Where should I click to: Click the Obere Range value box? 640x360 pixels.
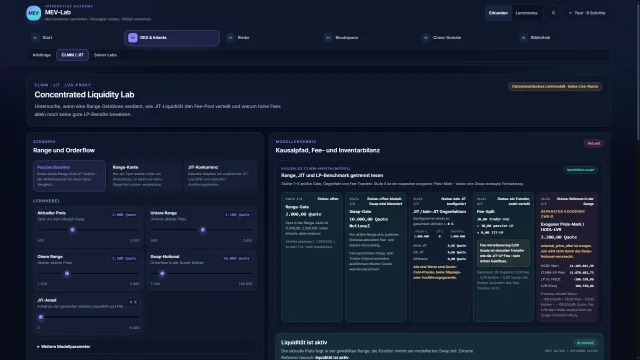tap(124, 258)
